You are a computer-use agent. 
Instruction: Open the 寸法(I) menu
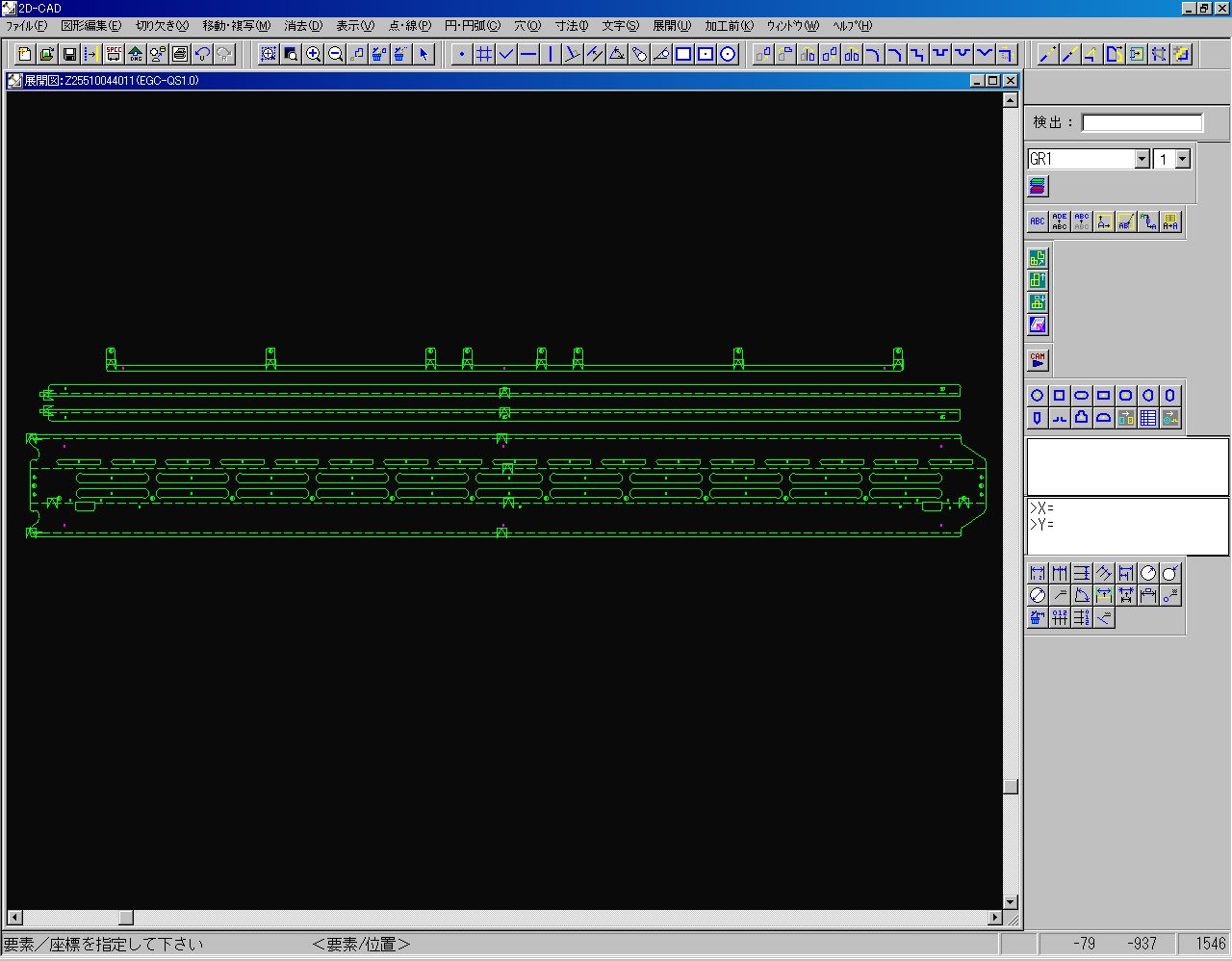point(571,26)
